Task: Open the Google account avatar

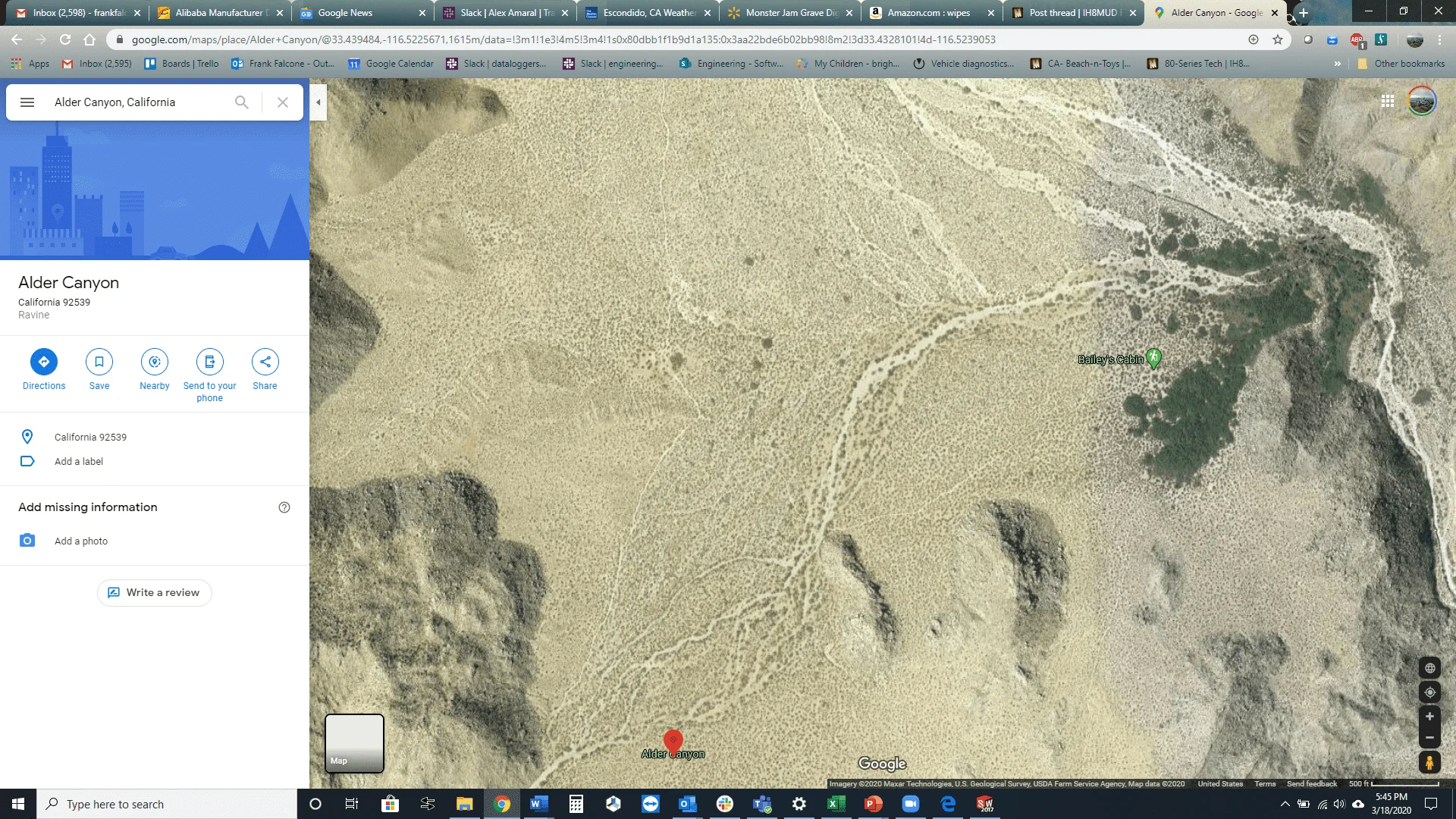Action: (x=1422, y=102)
